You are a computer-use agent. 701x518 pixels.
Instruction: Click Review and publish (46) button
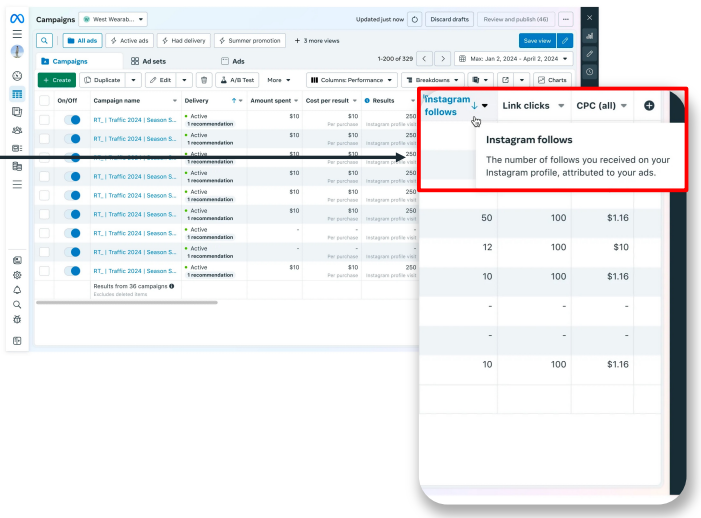[x=516, y=20]
